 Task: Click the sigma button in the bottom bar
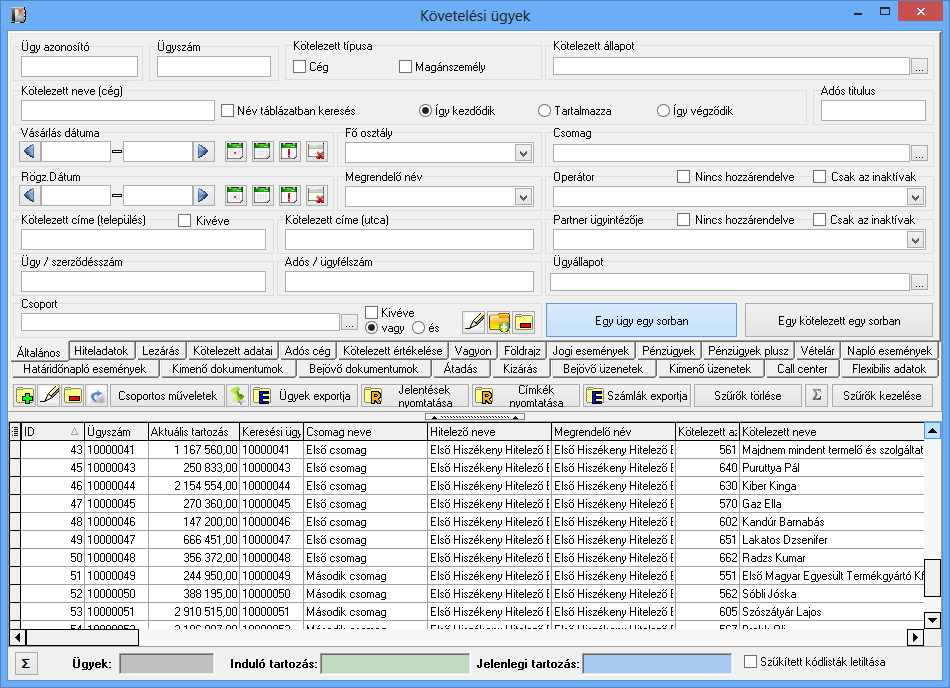coord(25,663)
